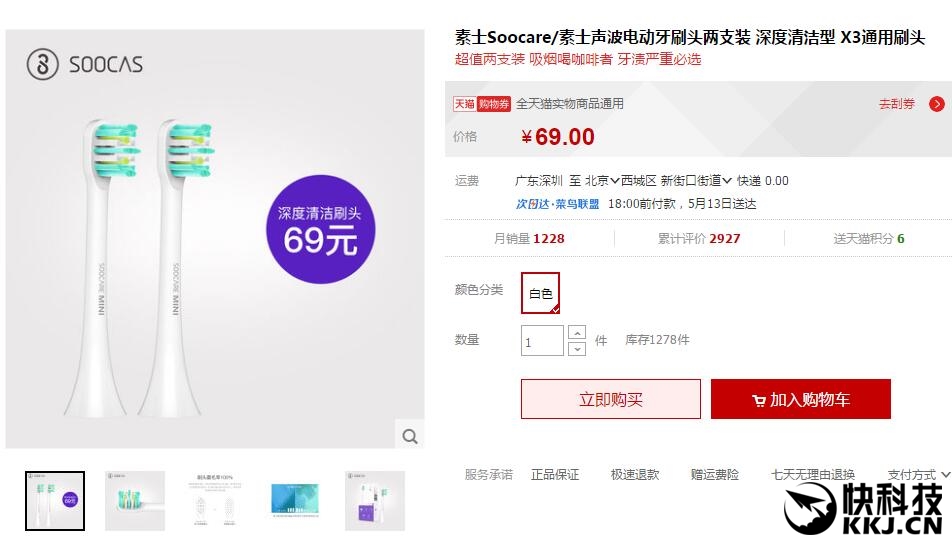Click the 天猫 购物券 coupon badge
952x545 pixels.
(x=482, y=104)
